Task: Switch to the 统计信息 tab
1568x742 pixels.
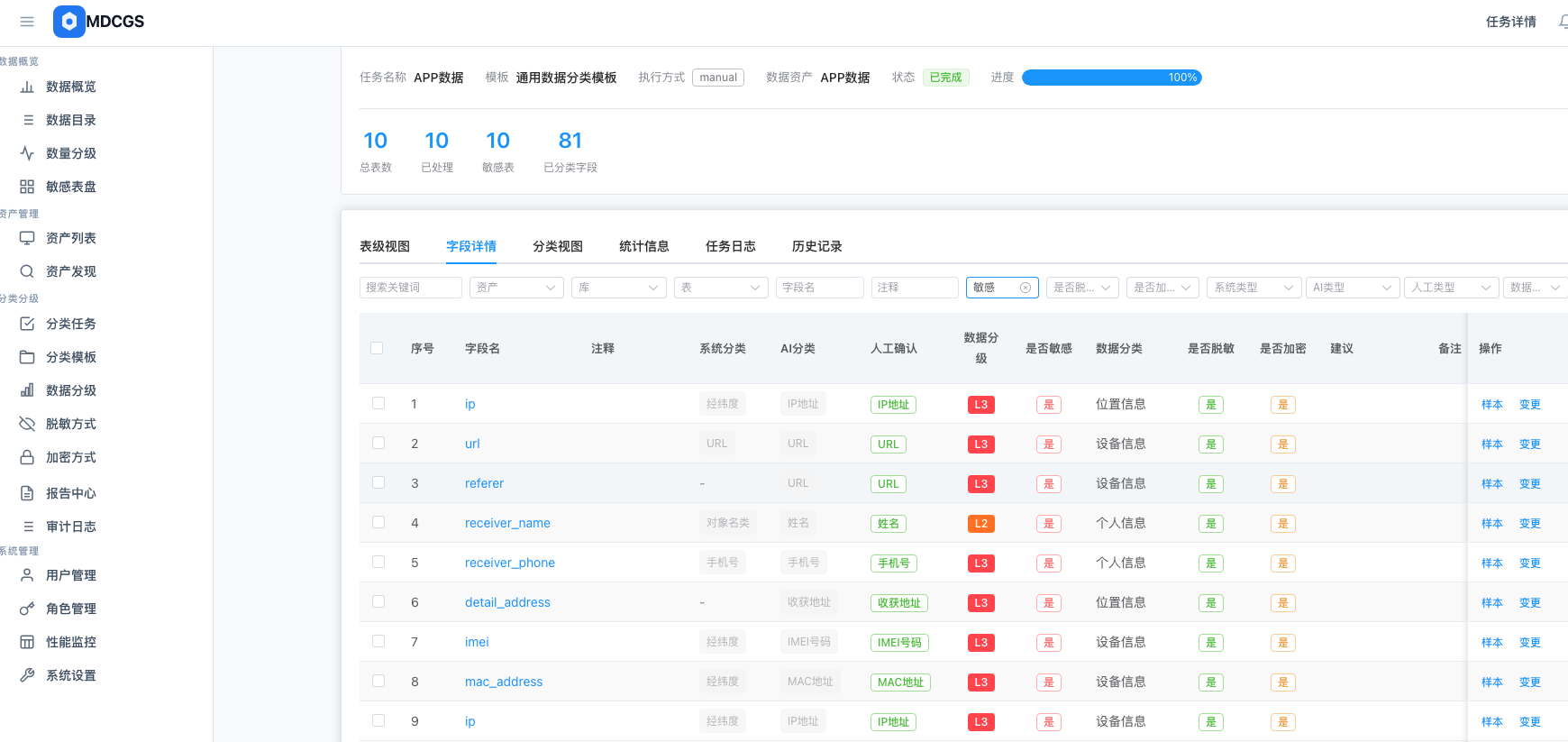Action: [x=644, y=246]
